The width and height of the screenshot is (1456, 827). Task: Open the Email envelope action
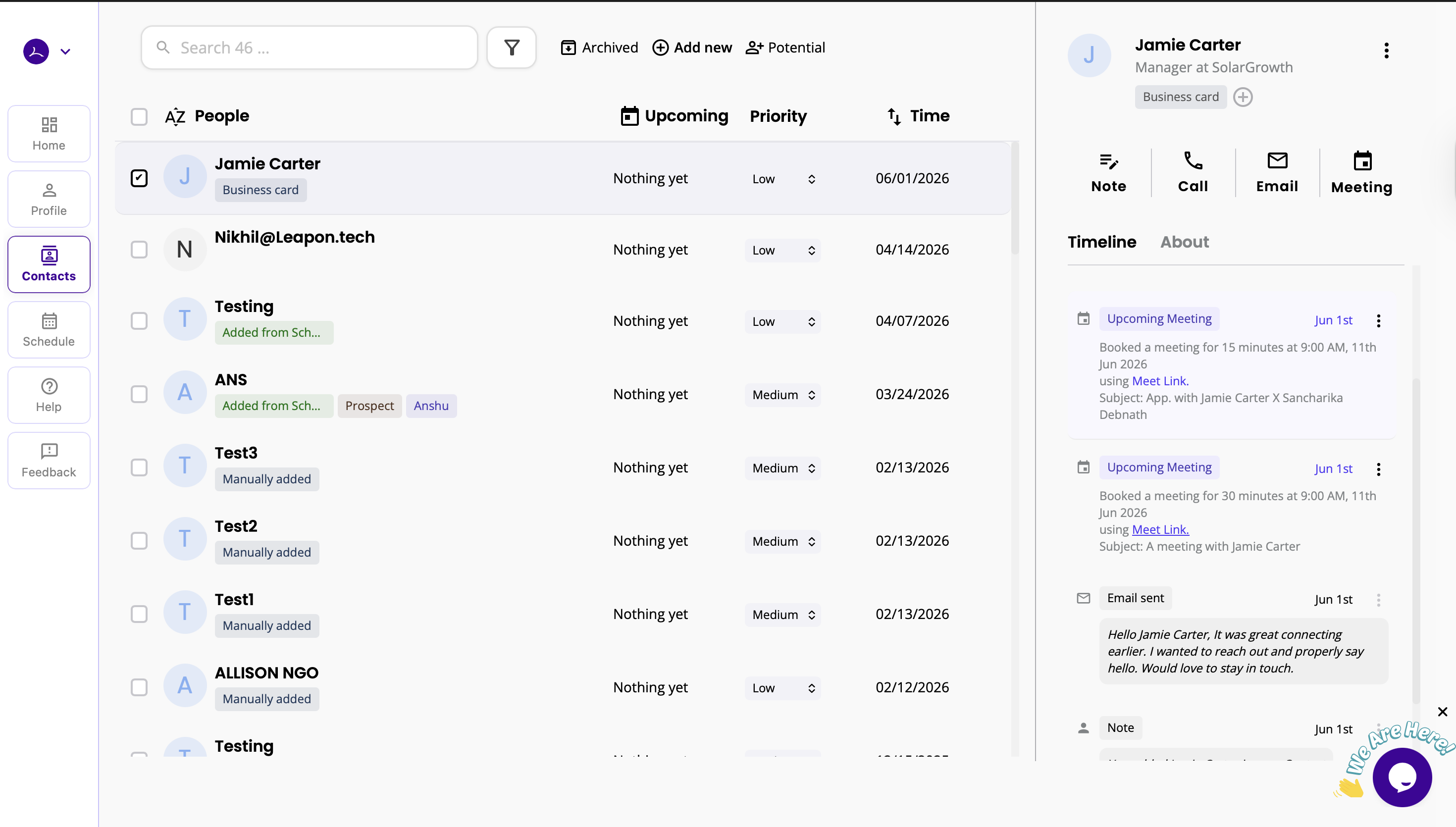(1277, 161)
